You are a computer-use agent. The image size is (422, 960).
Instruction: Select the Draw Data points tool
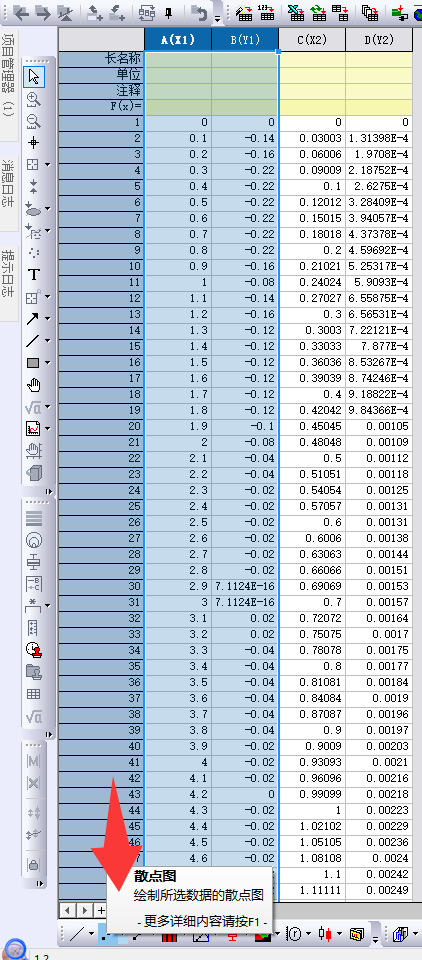pyautogui.click(x=33, y=252)
